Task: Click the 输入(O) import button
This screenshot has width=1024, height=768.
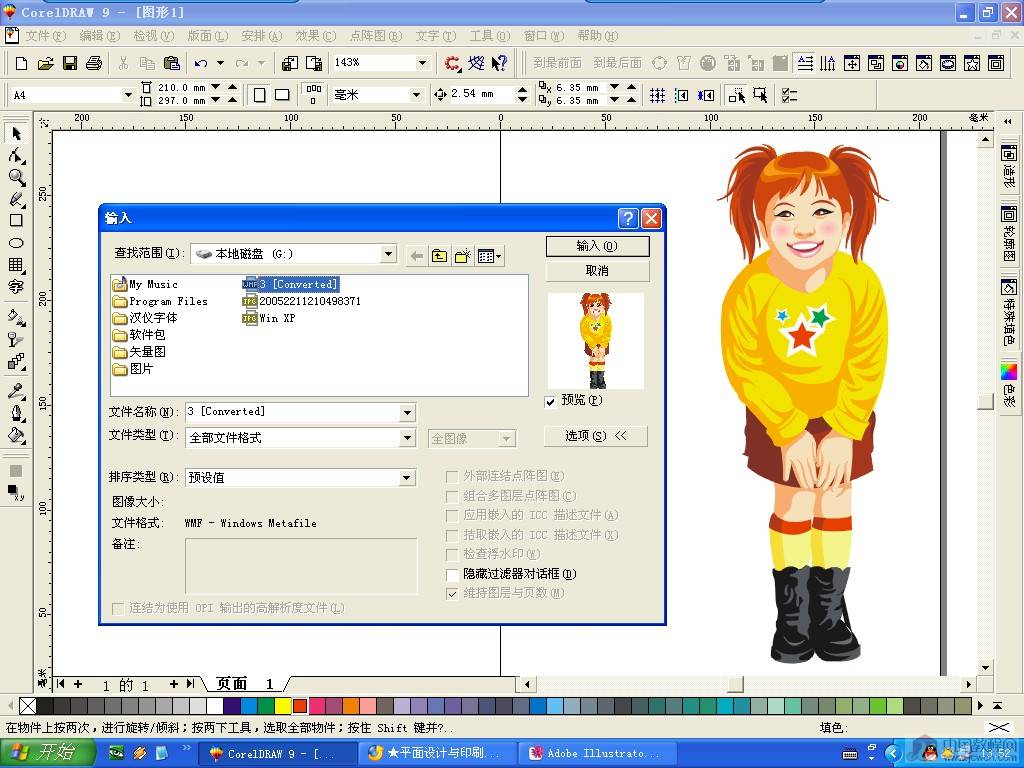Action: [x=598, y=246]
